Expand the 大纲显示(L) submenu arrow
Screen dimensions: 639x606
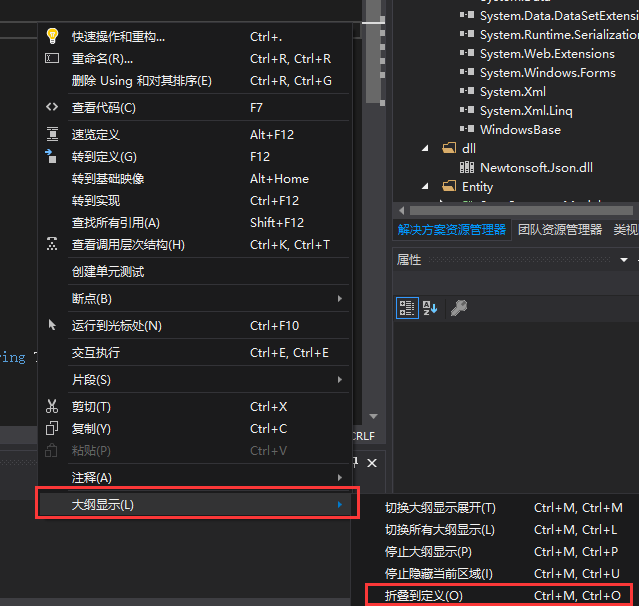pos(340,505)
